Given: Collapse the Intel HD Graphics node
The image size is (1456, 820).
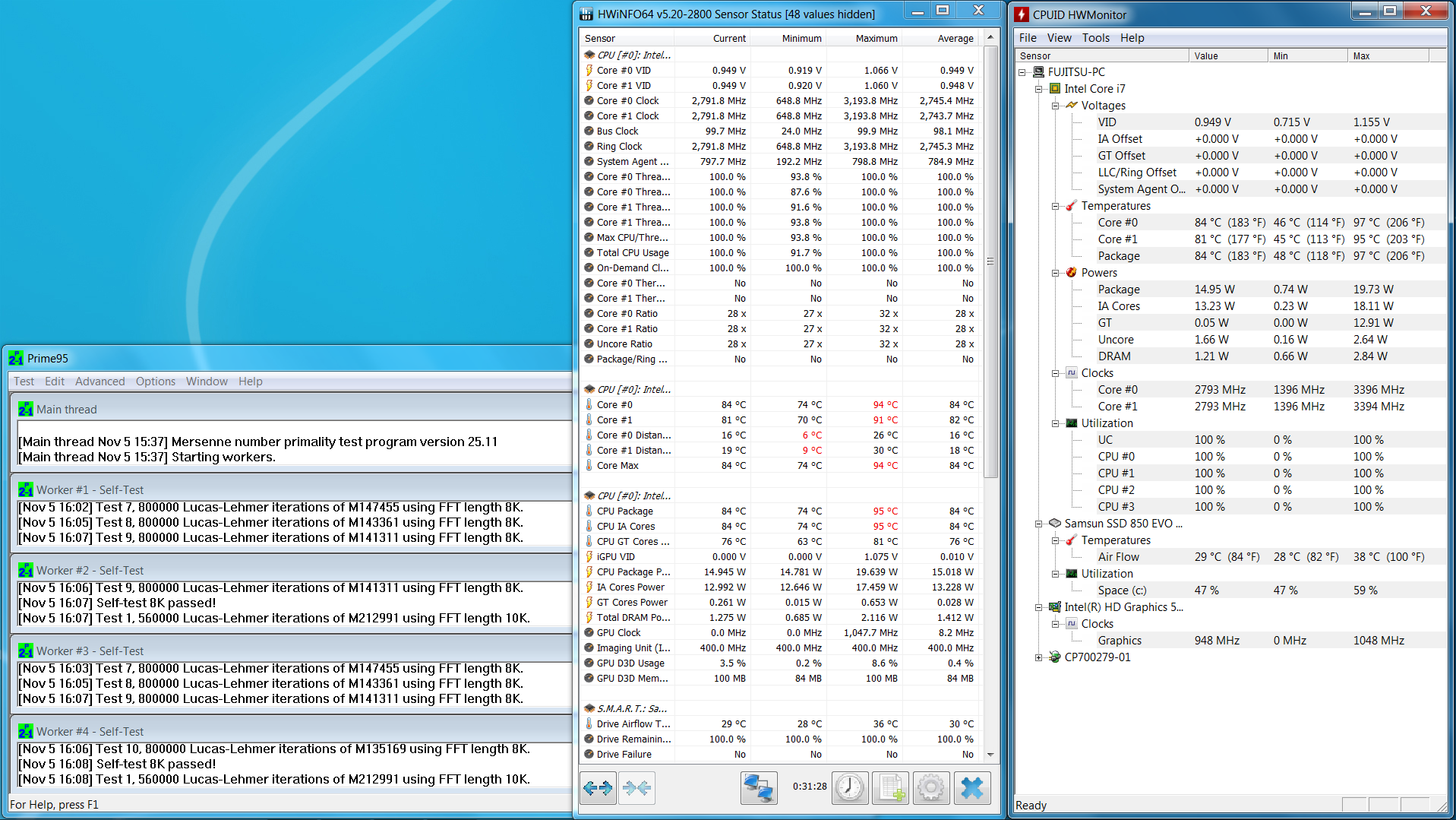Looking at the screenshot, I should 1039,607.
